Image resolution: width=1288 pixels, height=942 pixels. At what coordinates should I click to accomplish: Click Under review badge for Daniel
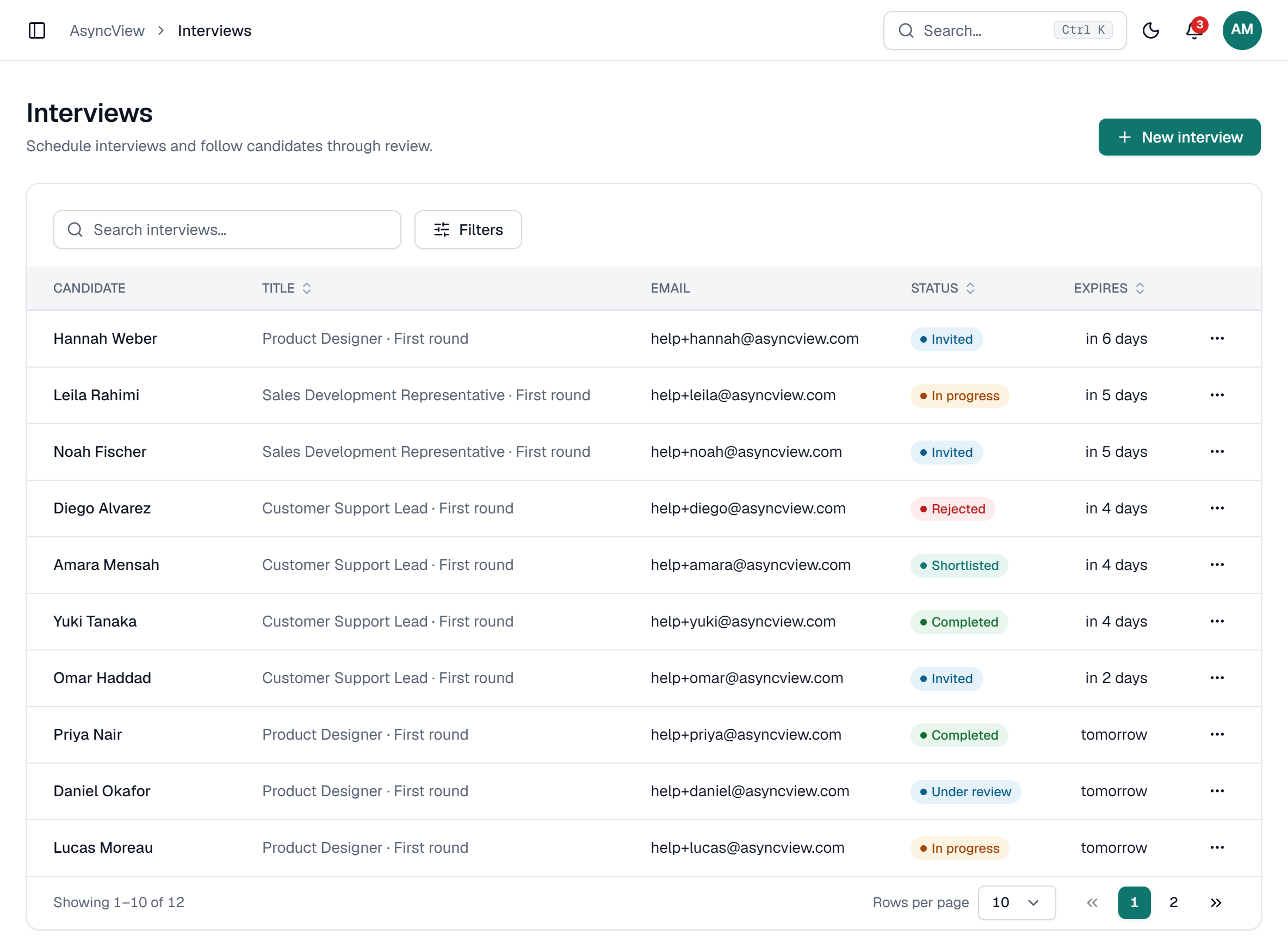point(965,791)
